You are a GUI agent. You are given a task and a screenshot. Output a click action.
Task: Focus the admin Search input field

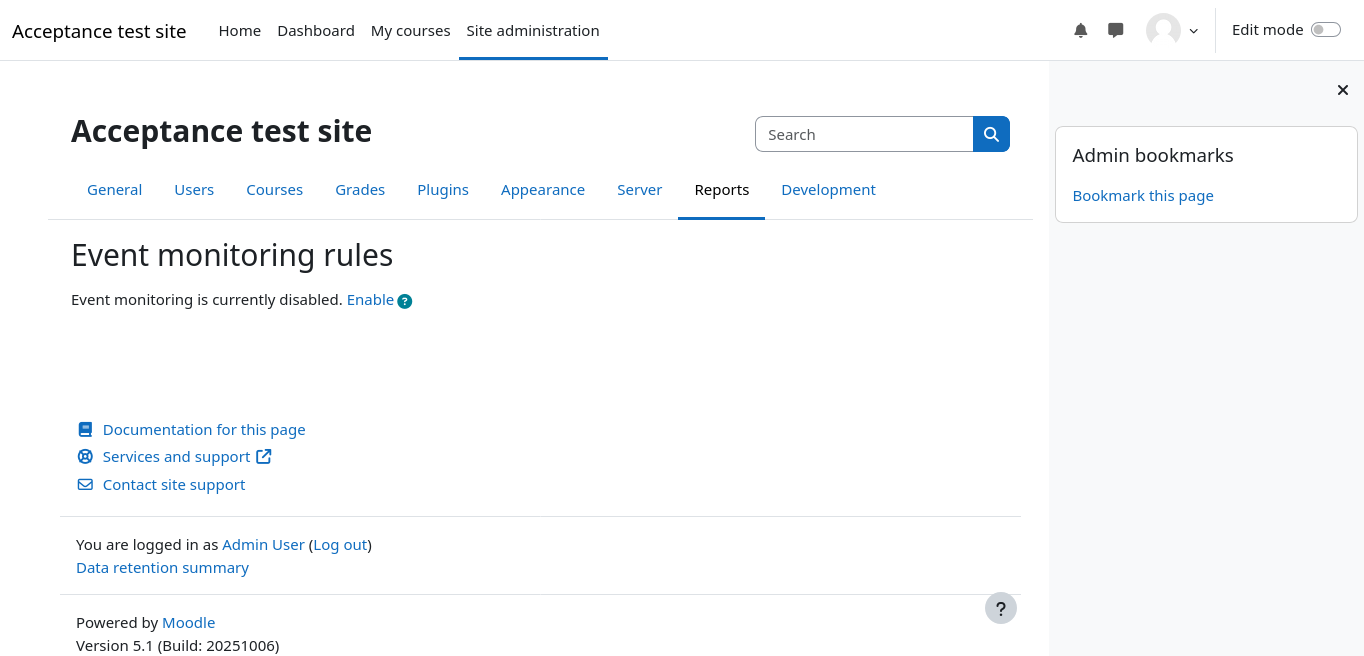point(864,134)
